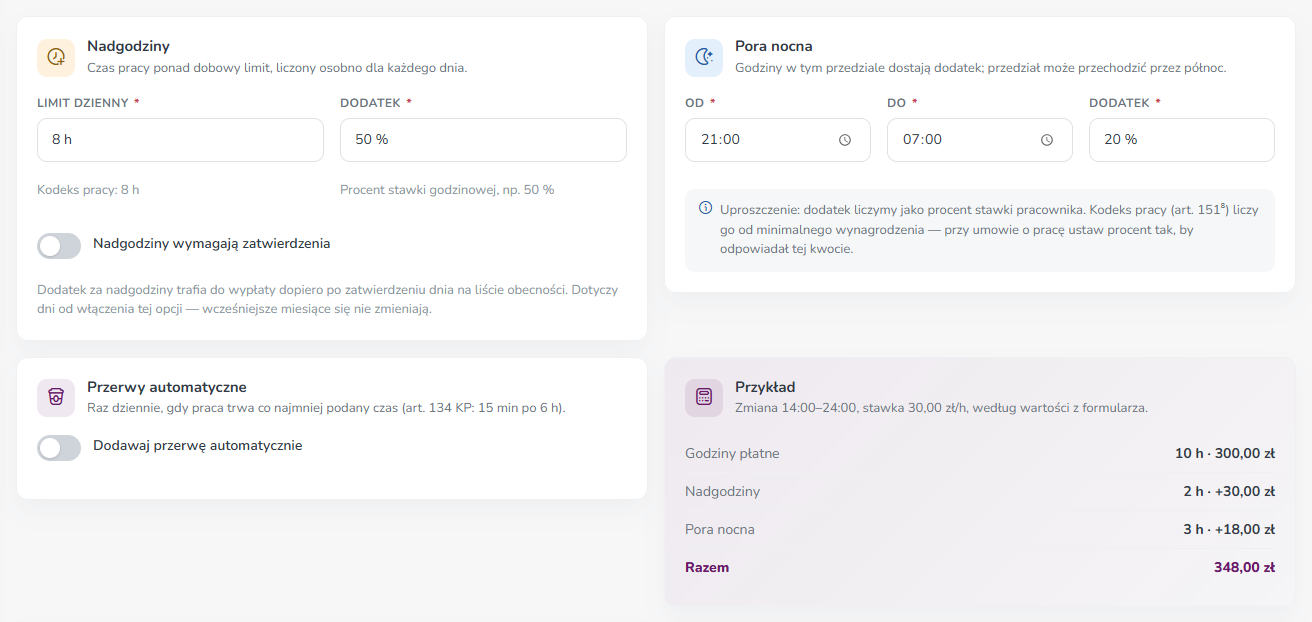Open time picker in the DO field
Image resolution: width=1312 pixels, height=622 pixels.
(1047, 140)
